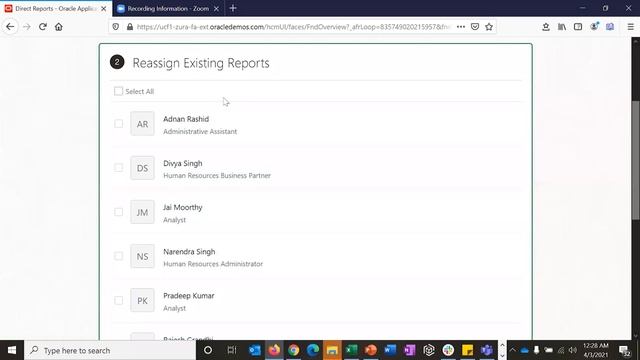Click the PK avatar thumbnail
640x360 pixels.
(x=142, y=300)
